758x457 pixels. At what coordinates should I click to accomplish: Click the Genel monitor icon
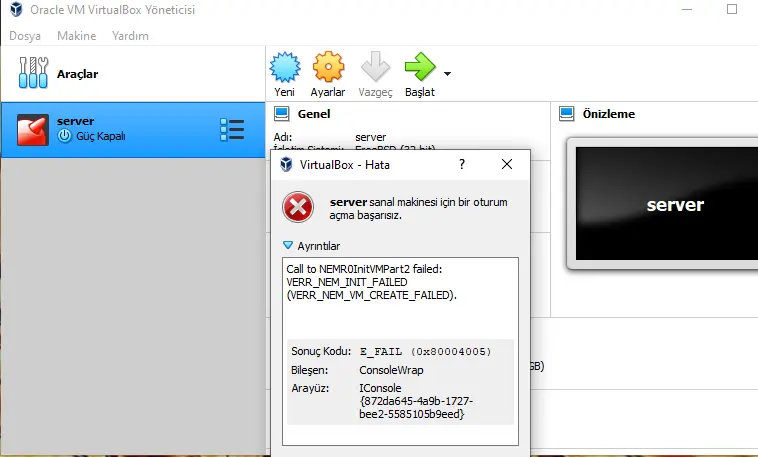281,114
